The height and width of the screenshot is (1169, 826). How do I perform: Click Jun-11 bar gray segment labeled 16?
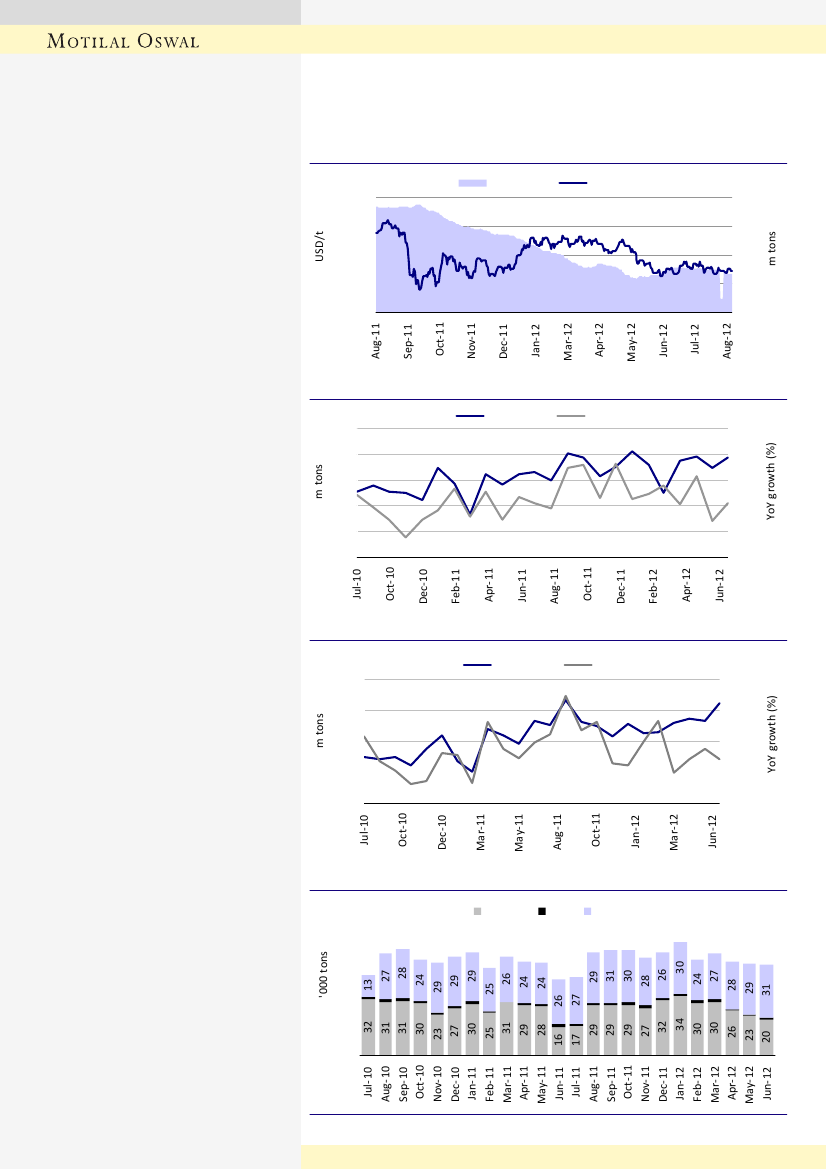[x=559, y=1041]
